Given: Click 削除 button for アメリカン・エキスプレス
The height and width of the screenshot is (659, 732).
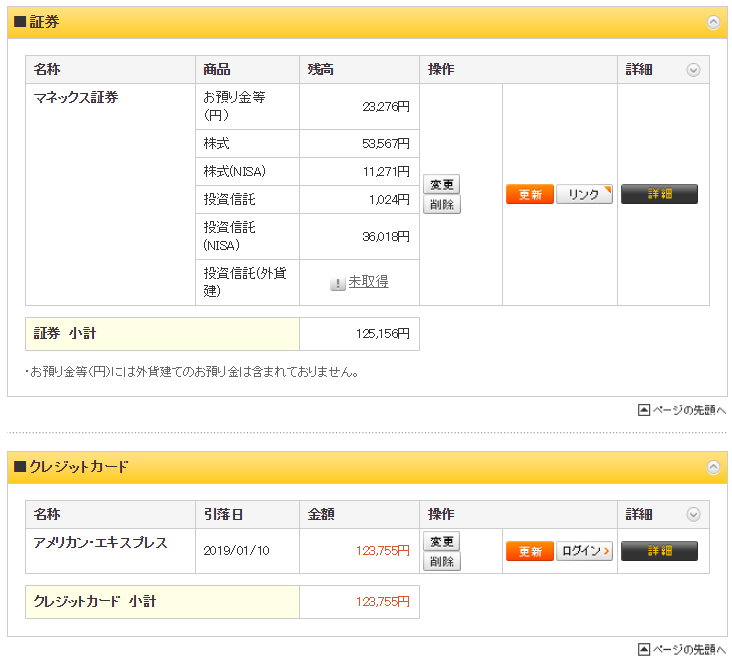Looking at the screenshot, I should pos(442,561).
